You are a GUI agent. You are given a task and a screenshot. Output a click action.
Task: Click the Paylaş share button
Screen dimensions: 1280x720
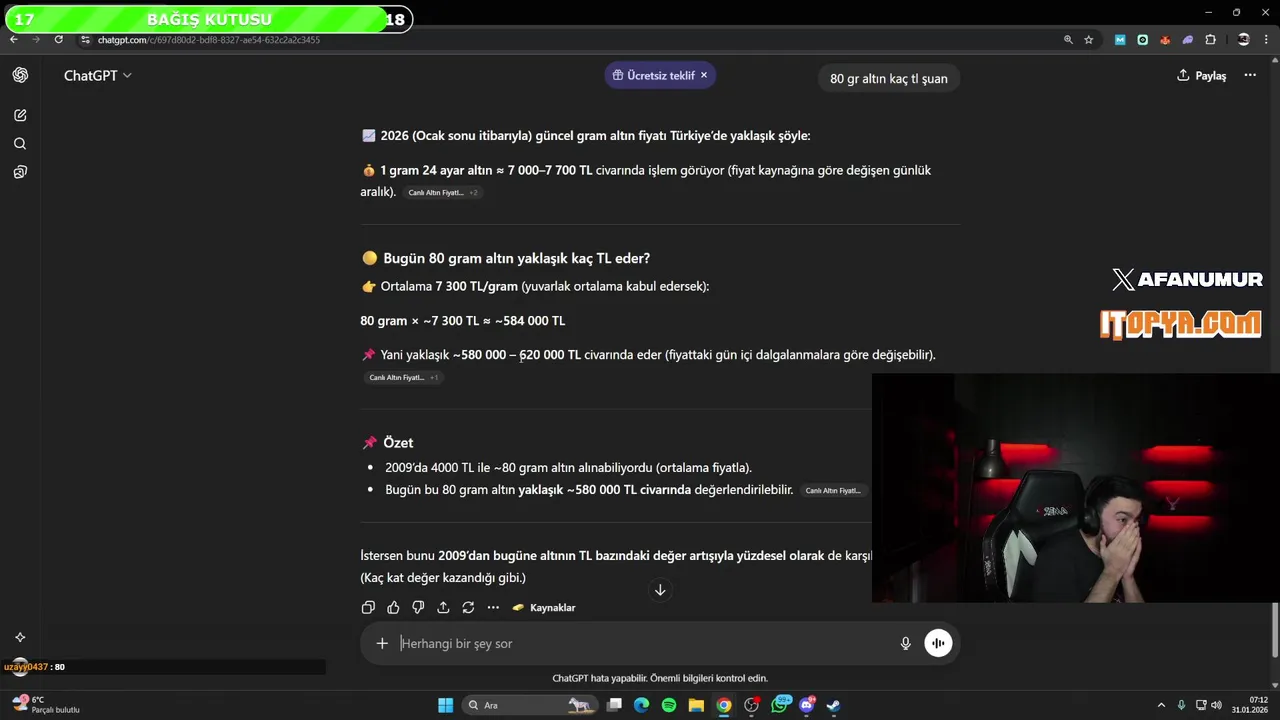point(1201,76)
